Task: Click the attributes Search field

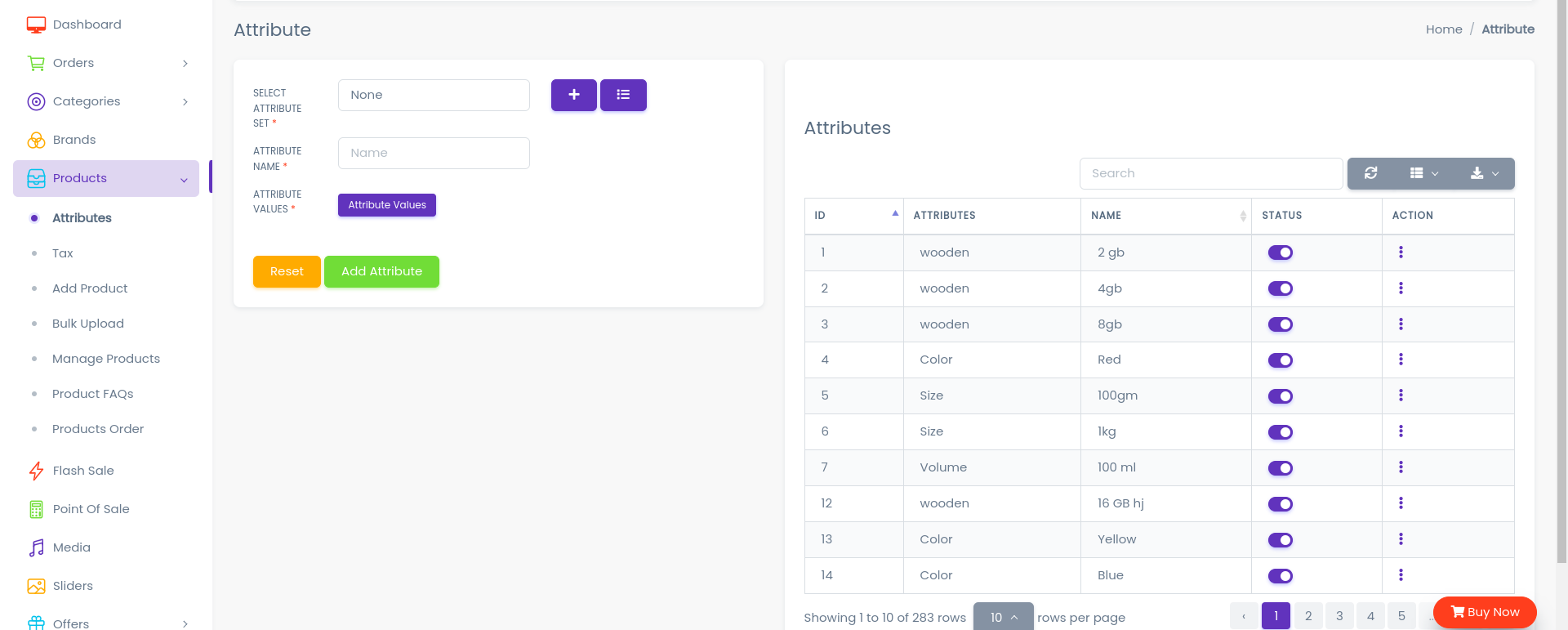Action: pos(1211,173)
